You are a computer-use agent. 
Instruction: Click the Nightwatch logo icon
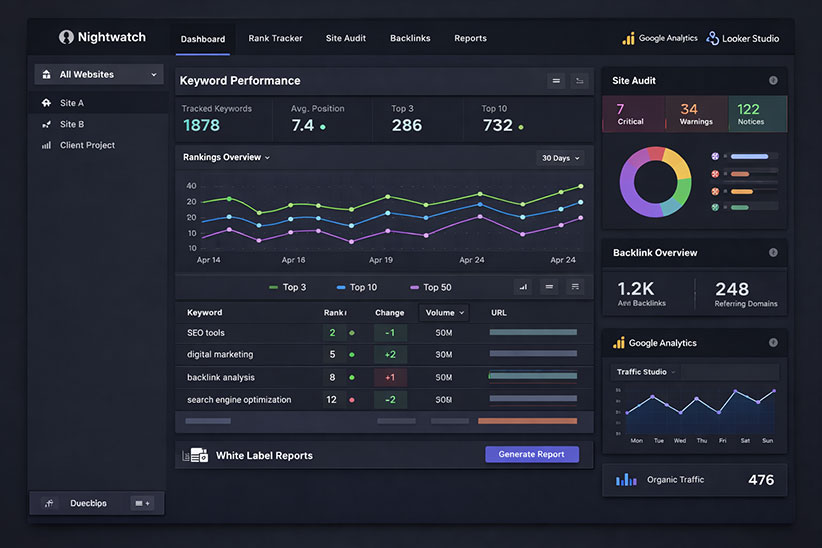tap(66, 37)
